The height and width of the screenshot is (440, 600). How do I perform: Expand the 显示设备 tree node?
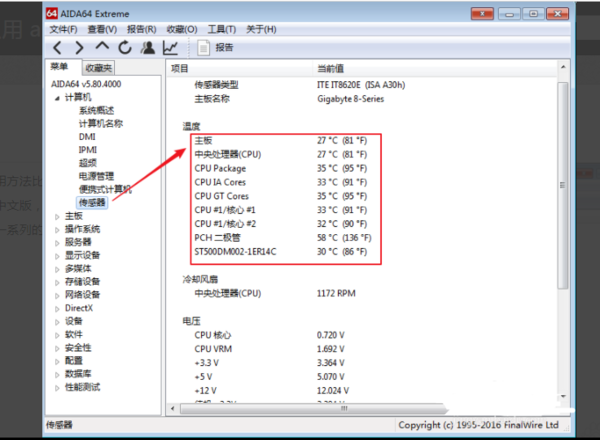[x=57, y=256]
